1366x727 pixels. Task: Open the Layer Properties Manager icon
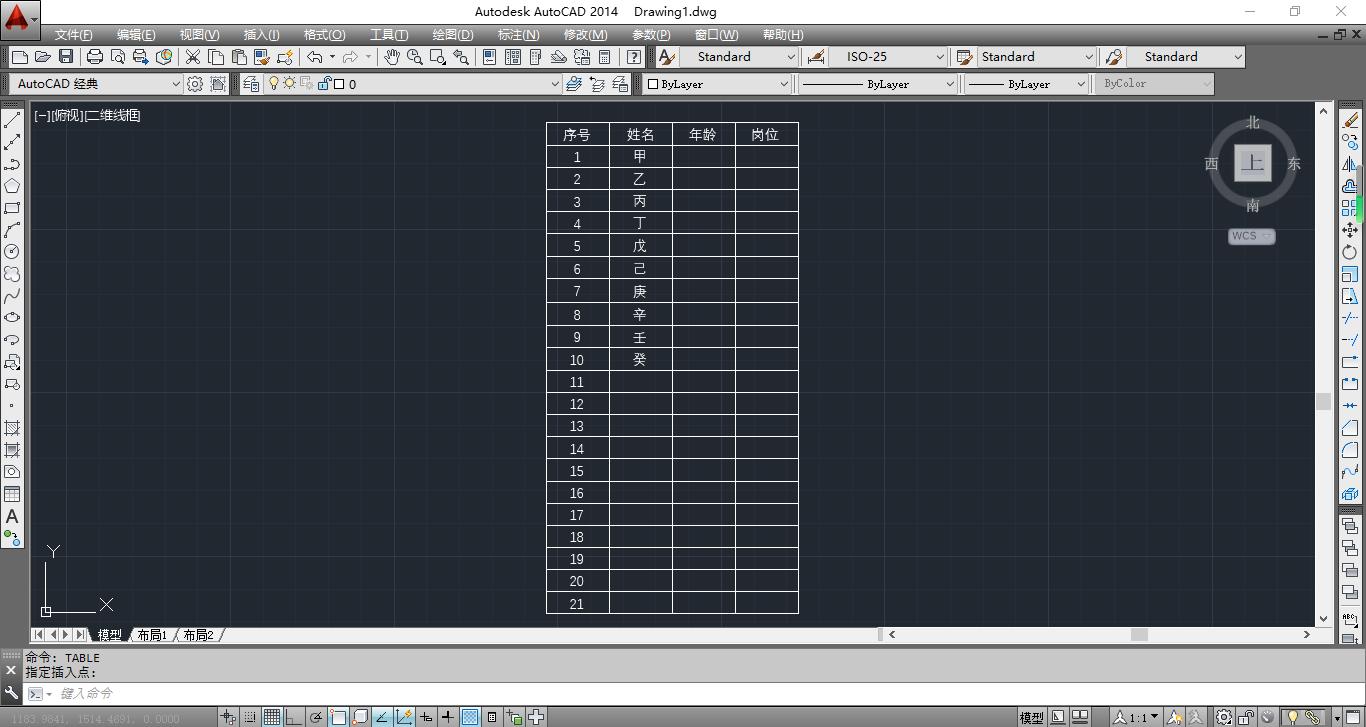251,84
